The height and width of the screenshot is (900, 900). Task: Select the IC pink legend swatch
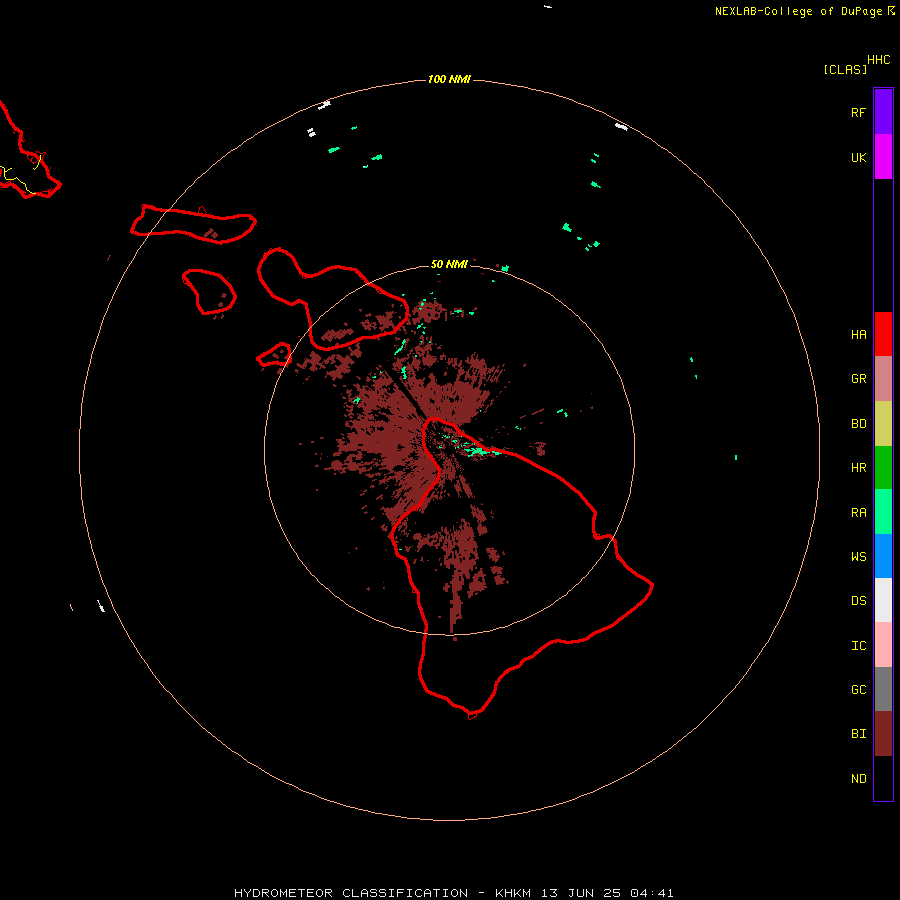point(883,645)
